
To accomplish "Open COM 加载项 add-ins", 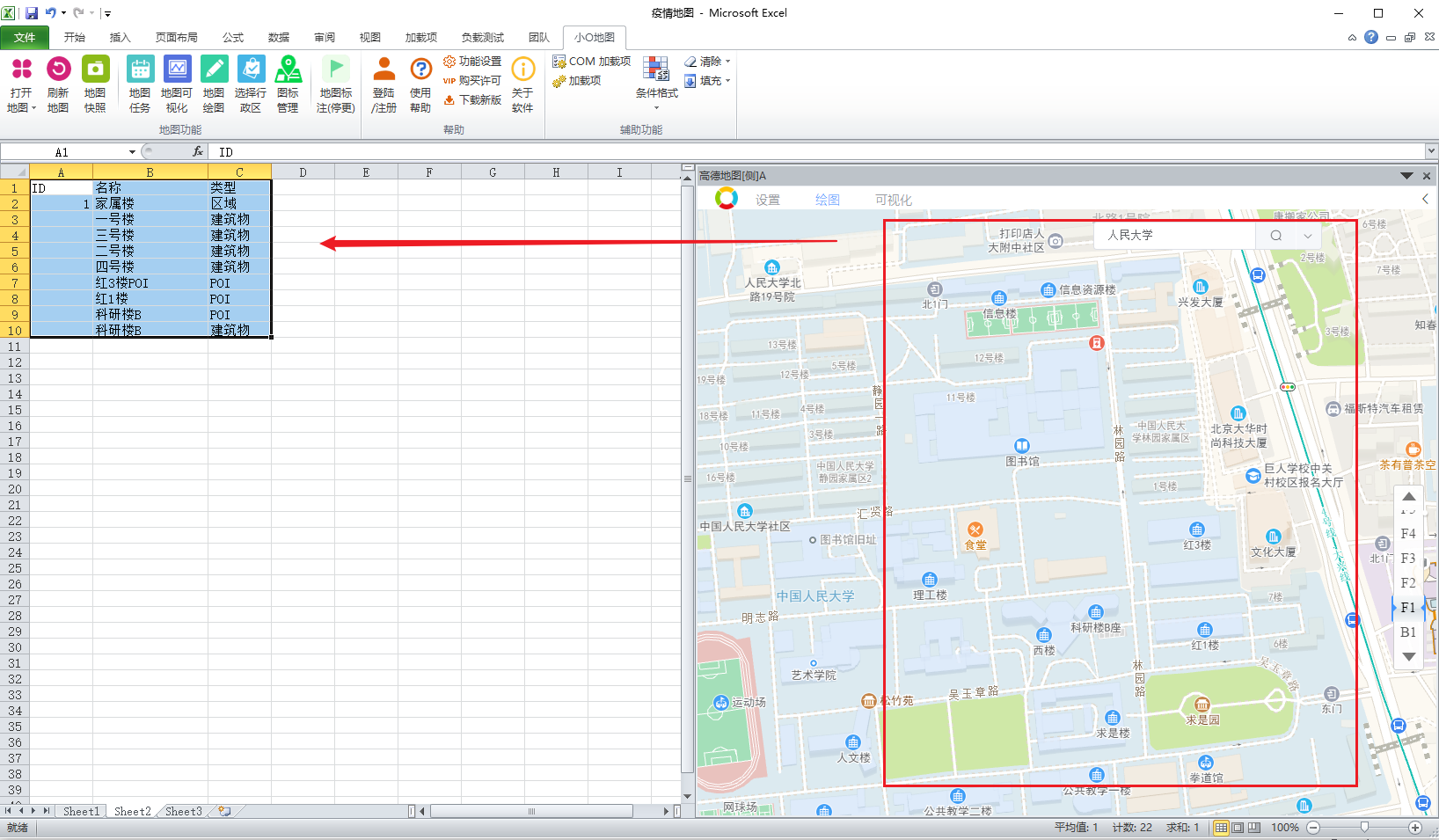I will 592,62.
